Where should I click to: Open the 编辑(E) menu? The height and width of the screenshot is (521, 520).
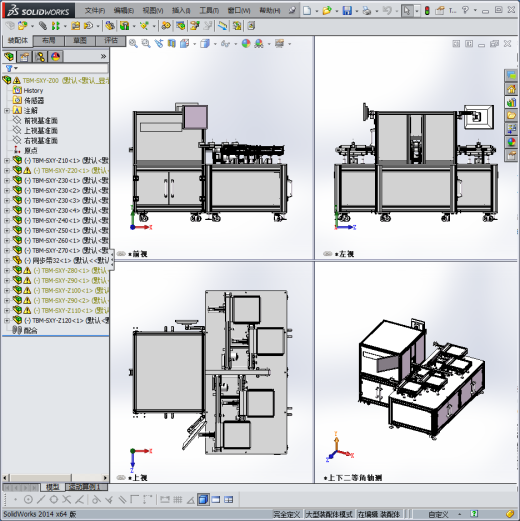click(x=124, y=11)
